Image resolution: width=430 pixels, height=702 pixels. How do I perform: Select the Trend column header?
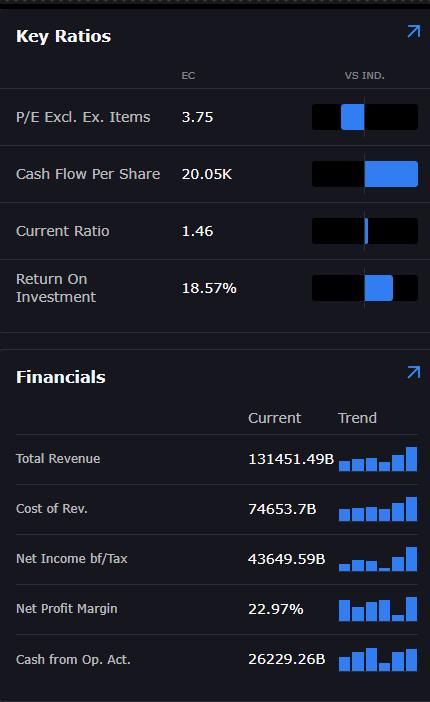point(357,418)
